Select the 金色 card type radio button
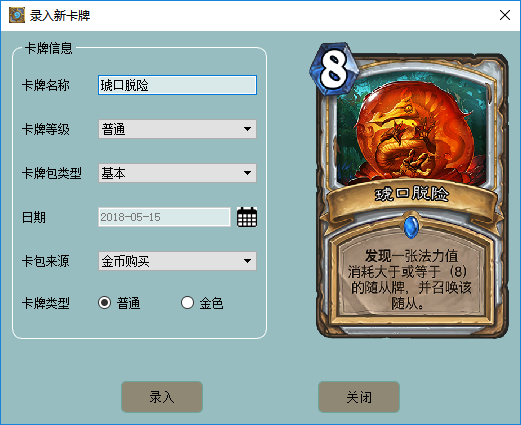 [187, 303]
